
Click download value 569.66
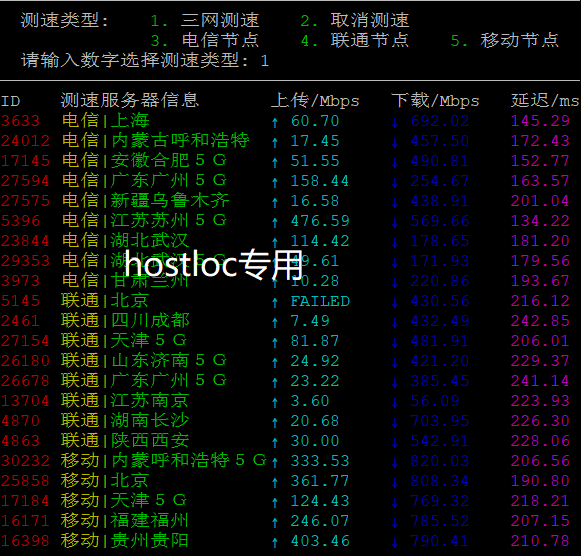click(440, 221)
